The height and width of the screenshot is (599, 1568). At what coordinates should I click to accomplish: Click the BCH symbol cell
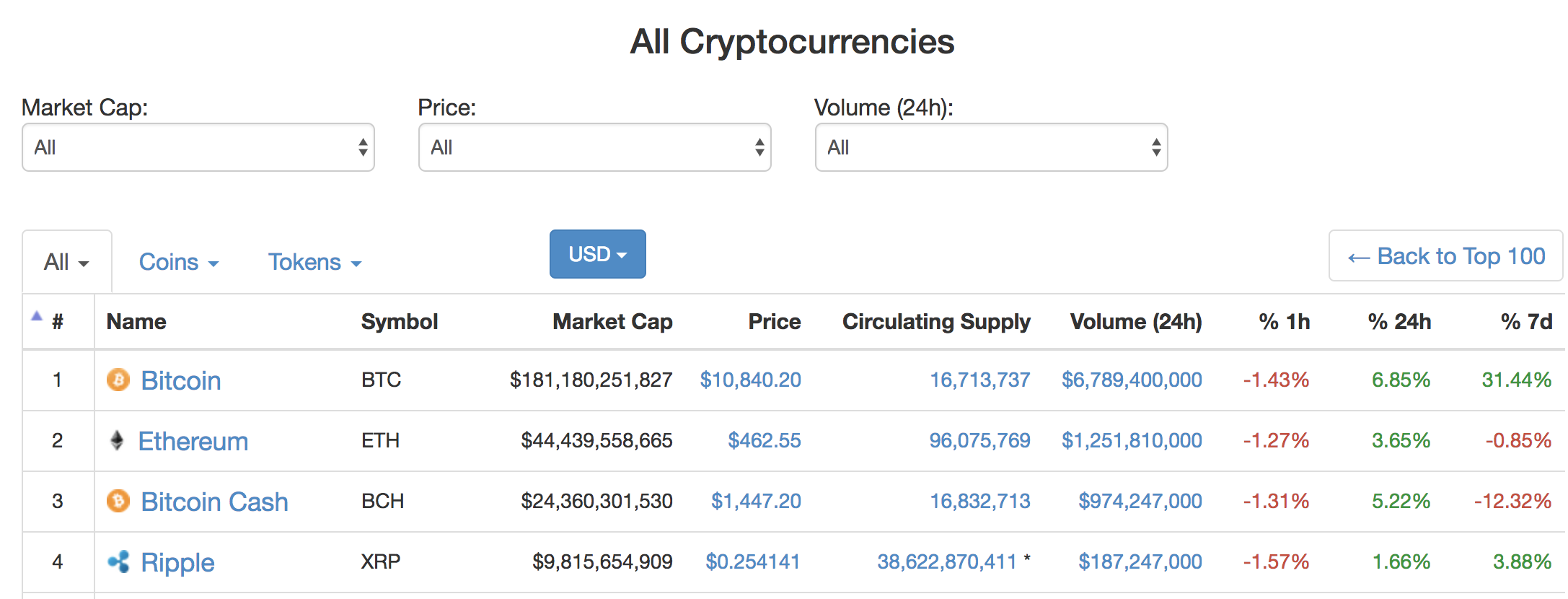[383, 501]
